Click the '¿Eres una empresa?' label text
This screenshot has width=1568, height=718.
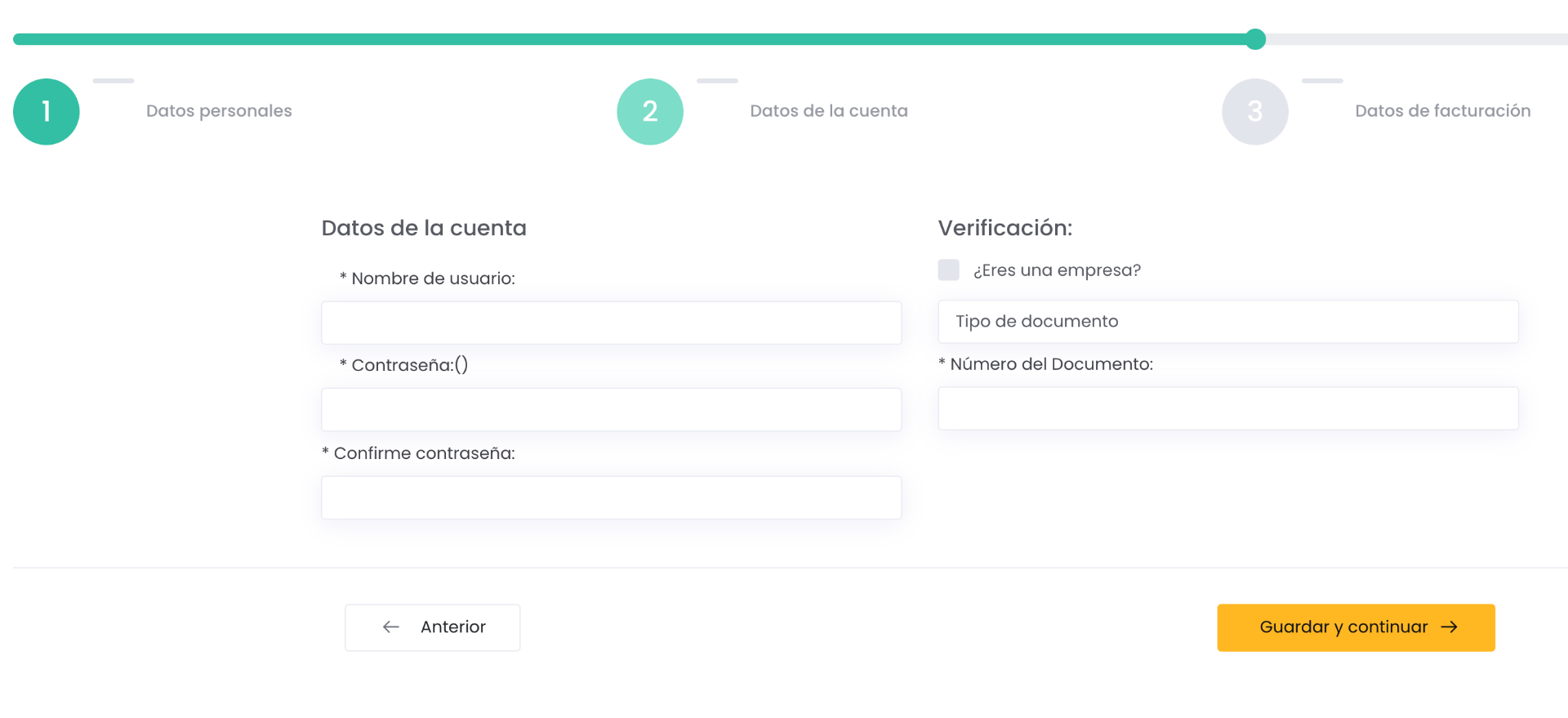pos(1057,270)
